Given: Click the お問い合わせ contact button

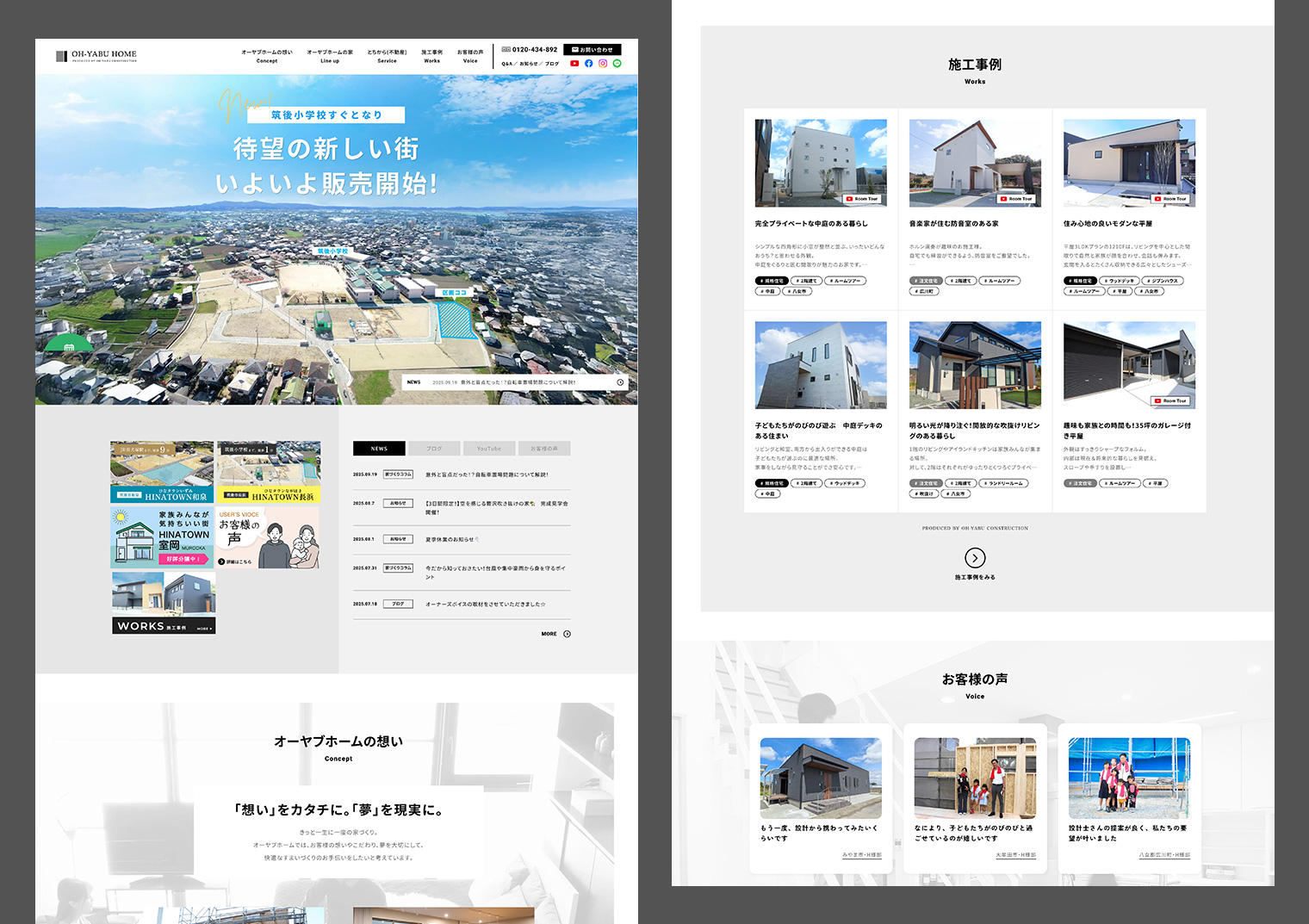Looking at the screenshot, I should point(592,50).
